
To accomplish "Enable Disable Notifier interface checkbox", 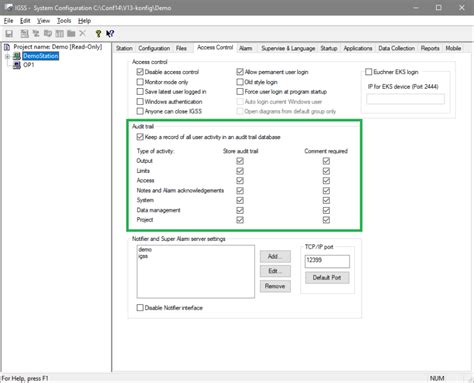I will pos(140,308).
